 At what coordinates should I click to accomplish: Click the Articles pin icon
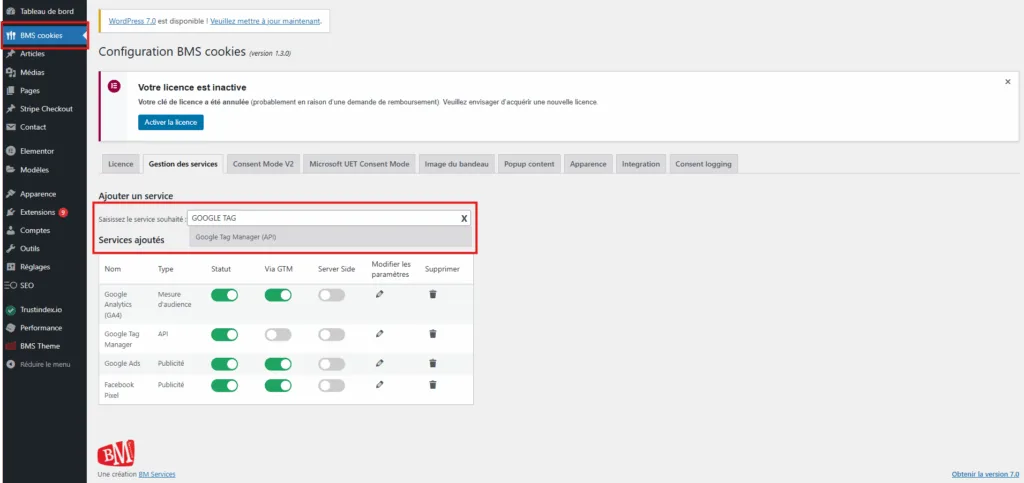pyautogui.click(x=10, y=54)
